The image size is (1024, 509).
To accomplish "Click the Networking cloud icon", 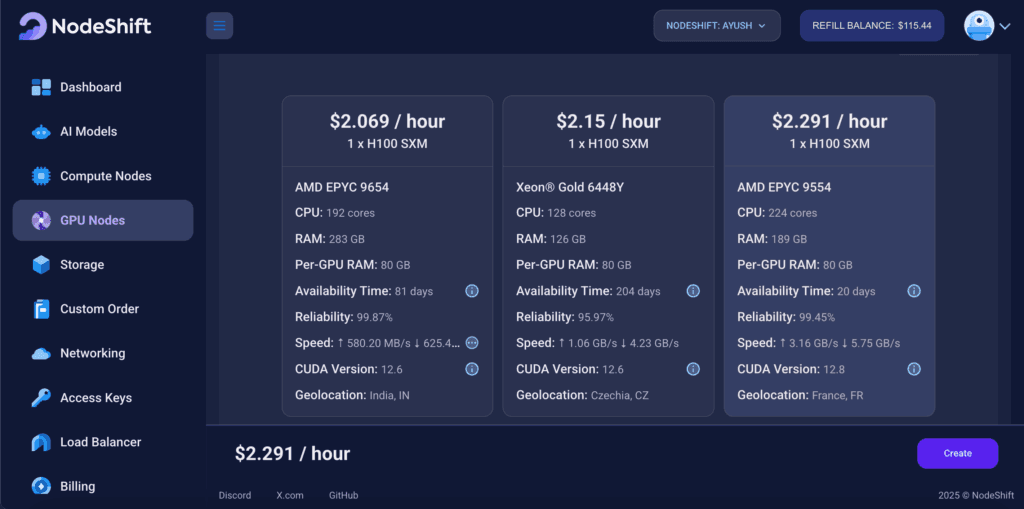I will pos(41,353).
